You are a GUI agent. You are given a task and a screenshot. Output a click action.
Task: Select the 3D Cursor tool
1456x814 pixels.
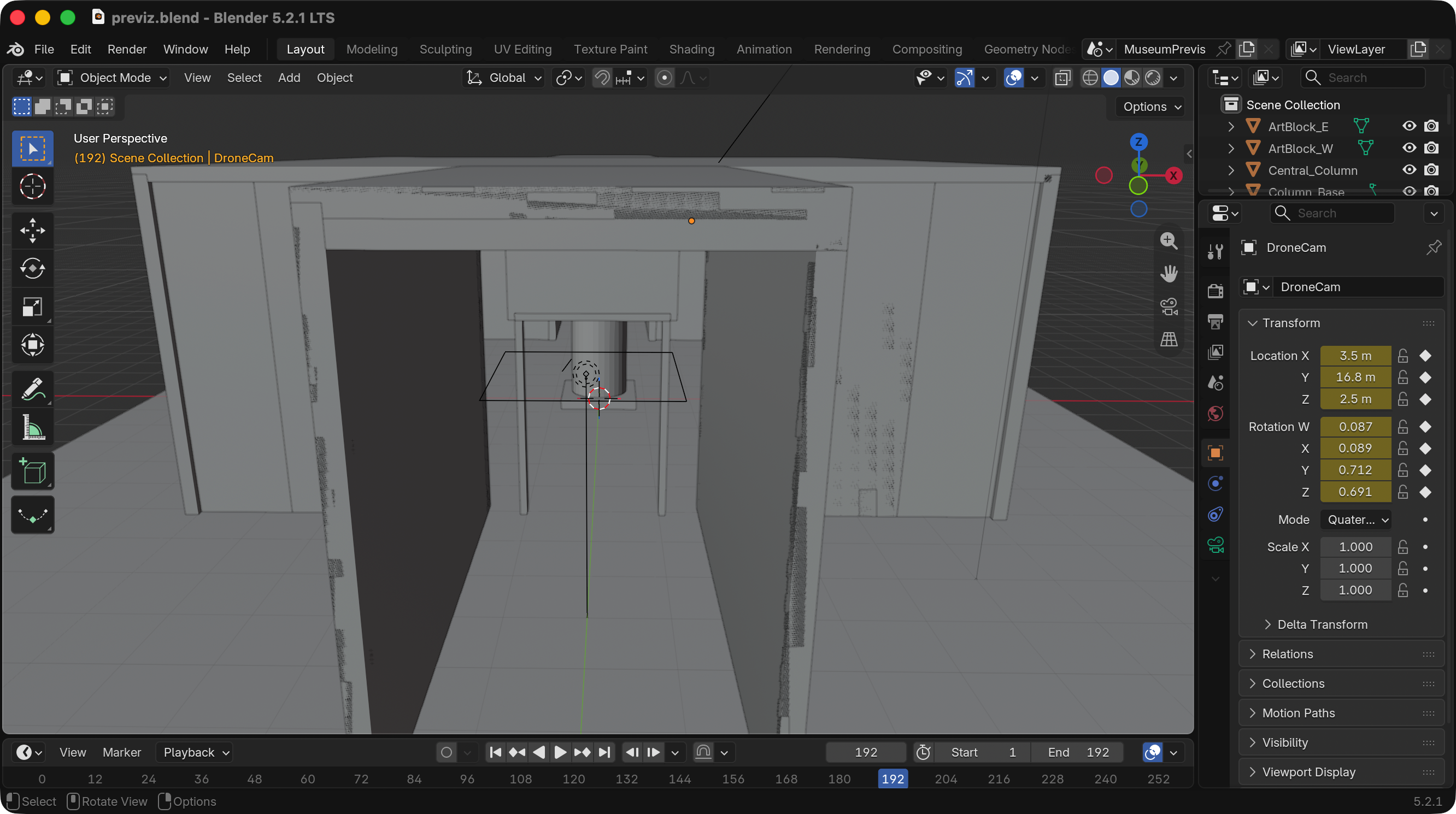[32, 186]
